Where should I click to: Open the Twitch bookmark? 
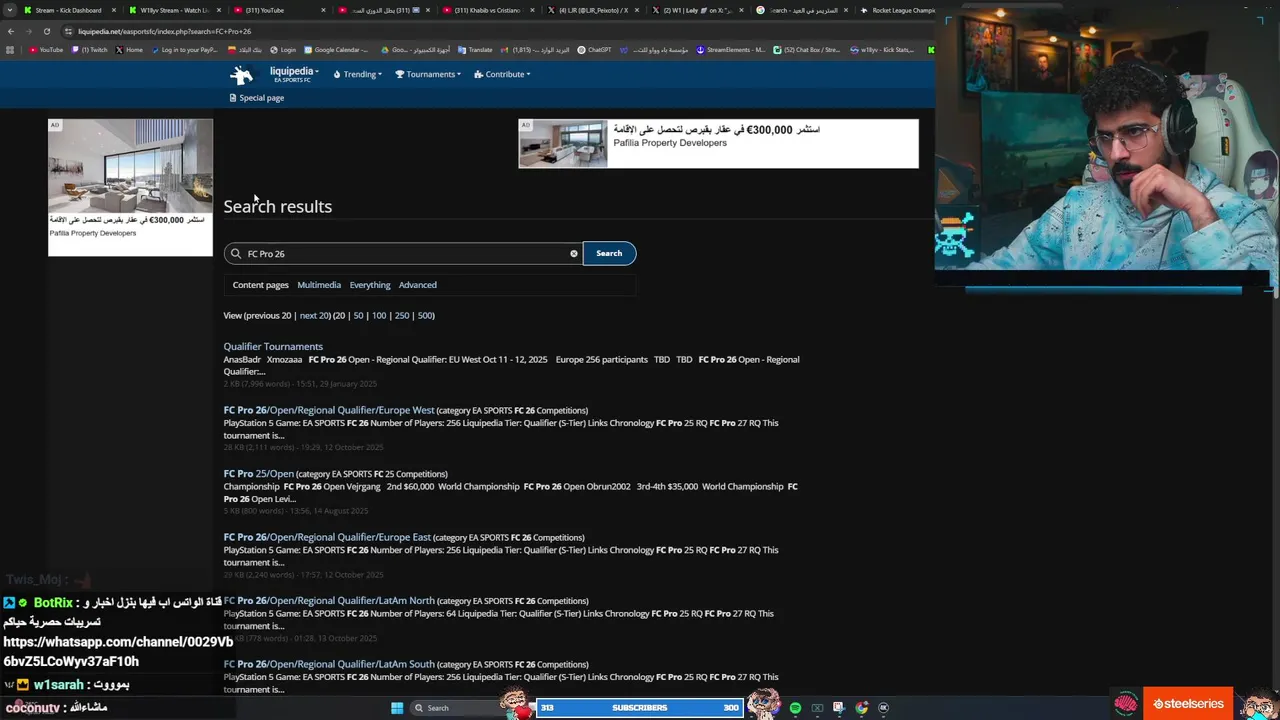click(90, 50)
